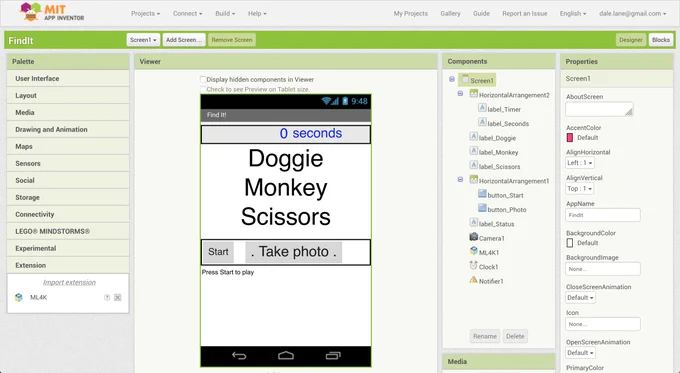
Task: Click the HorizontalArrangement1 layout icon
Action: [x=474, y=180]
